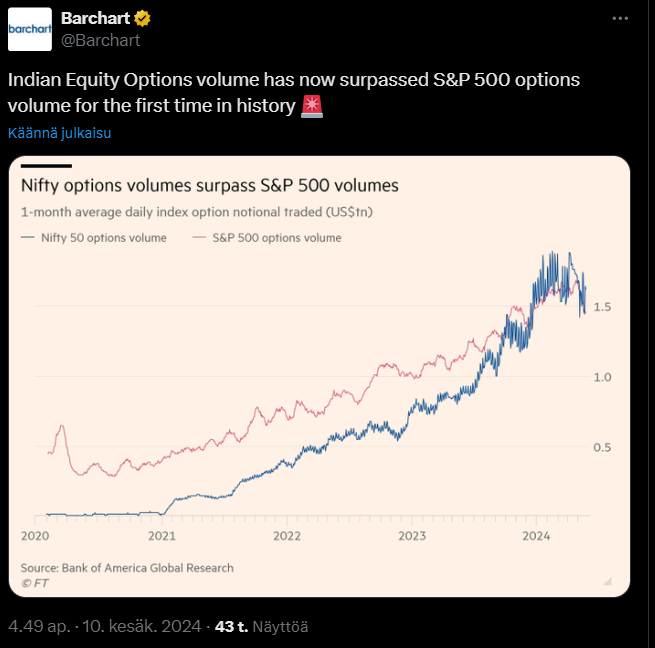Screen dimensions: 655x648
Task: Click the gold verified badge
Action: [144, 19]
